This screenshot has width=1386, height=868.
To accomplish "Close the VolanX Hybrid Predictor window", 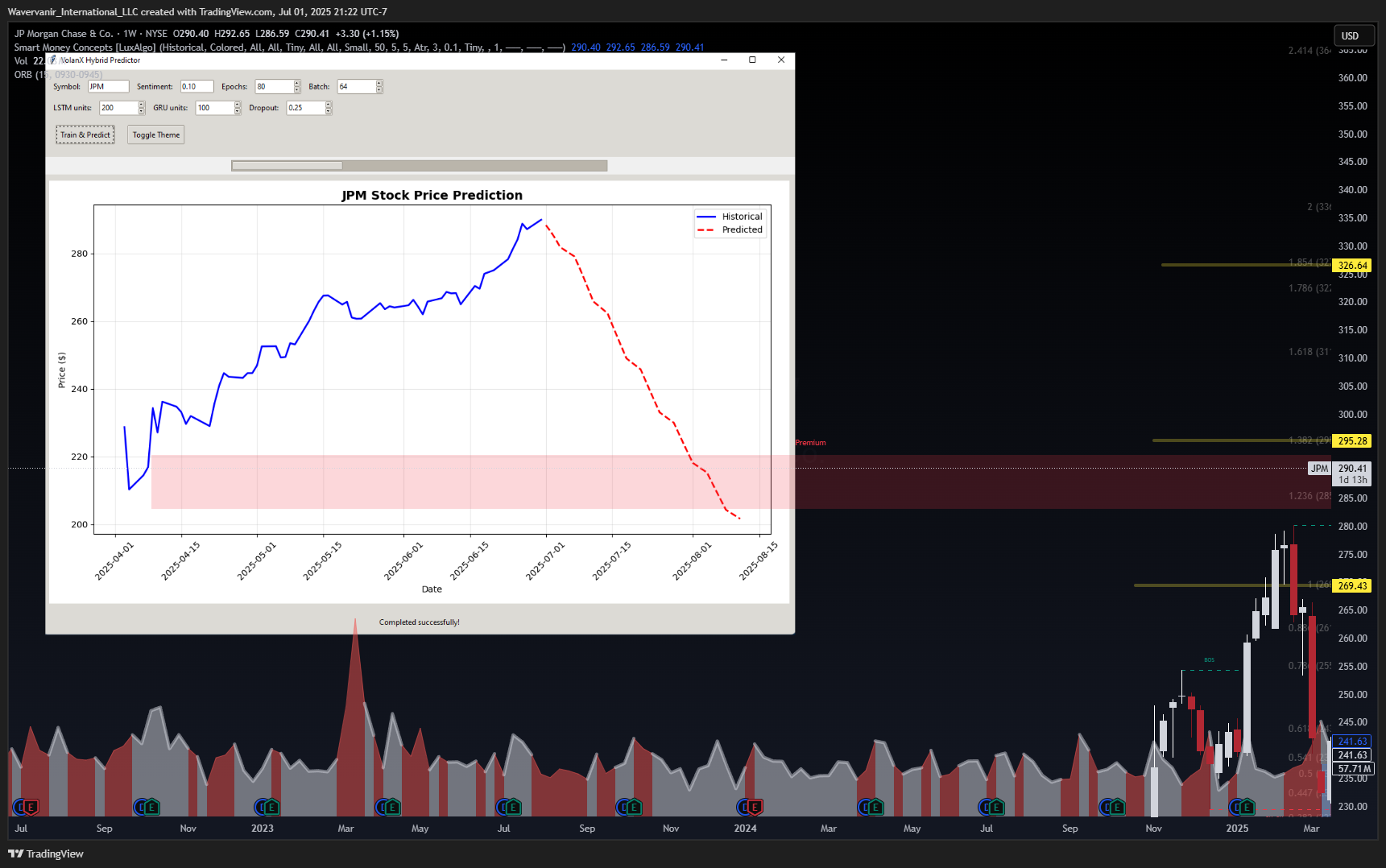I will click(781, 60).
